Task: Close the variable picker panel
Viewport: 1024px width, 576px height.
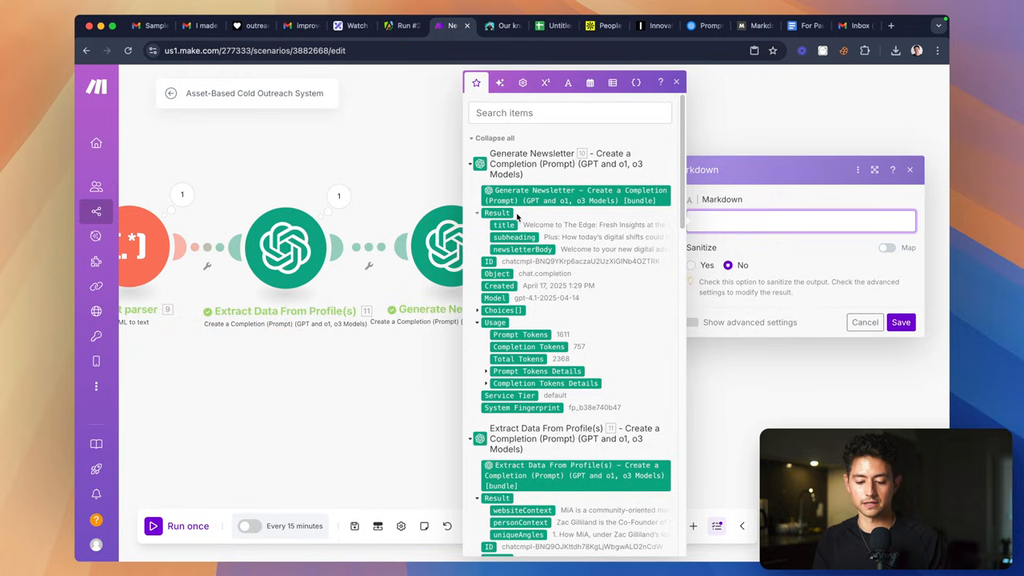Action: click(x=677, y=82)
